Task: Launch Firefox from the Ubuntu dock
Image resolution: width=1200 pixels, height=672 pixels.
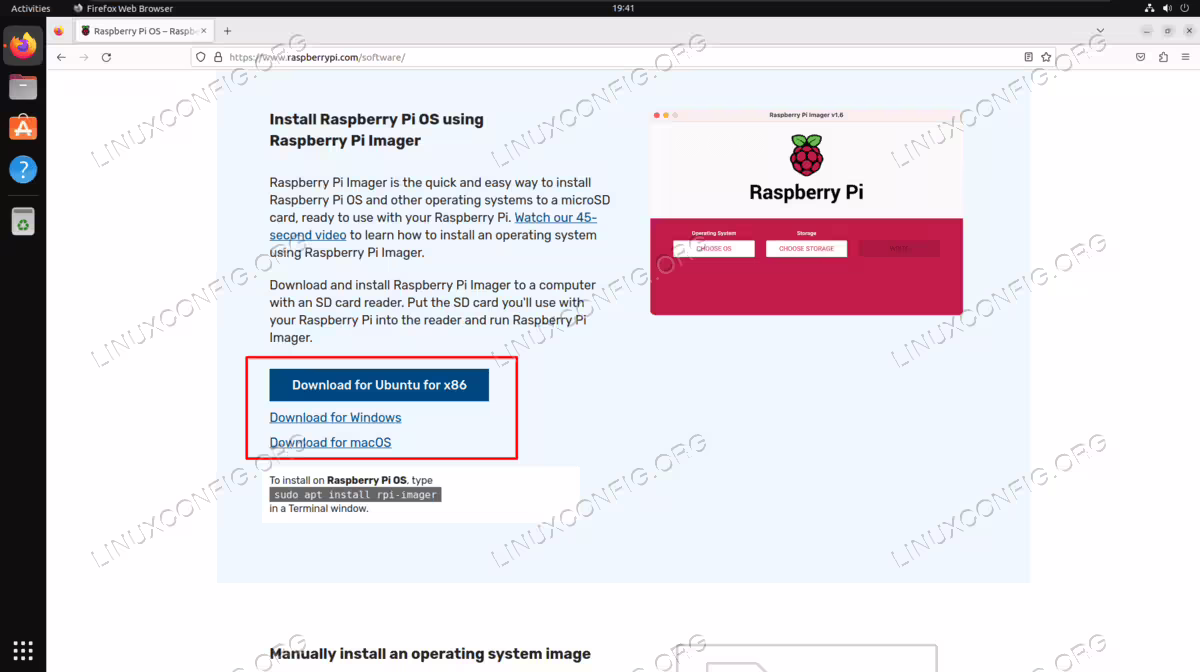Action: click(23, 45)
